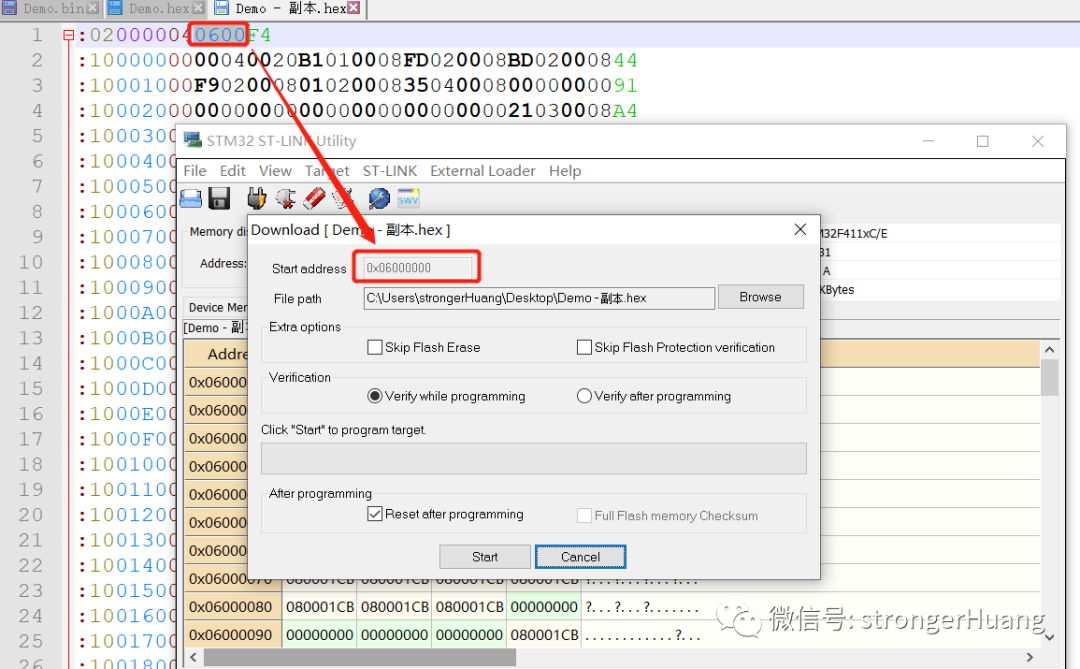Close the Demo.hex tab with its X icon
Viewport: 1080px width, 669px height.
198,8
